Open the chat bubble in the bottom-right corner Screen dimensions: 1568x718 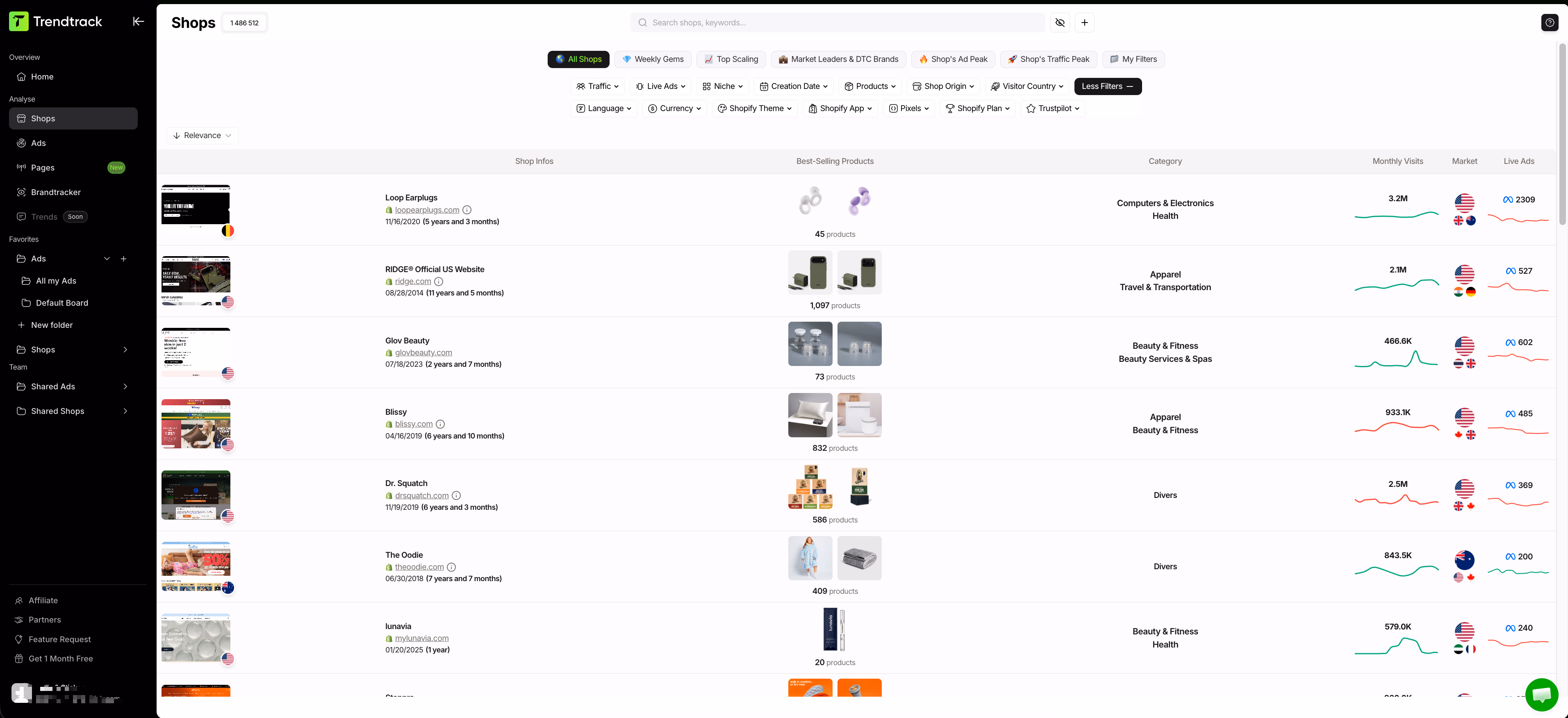tap(1542, 694)
